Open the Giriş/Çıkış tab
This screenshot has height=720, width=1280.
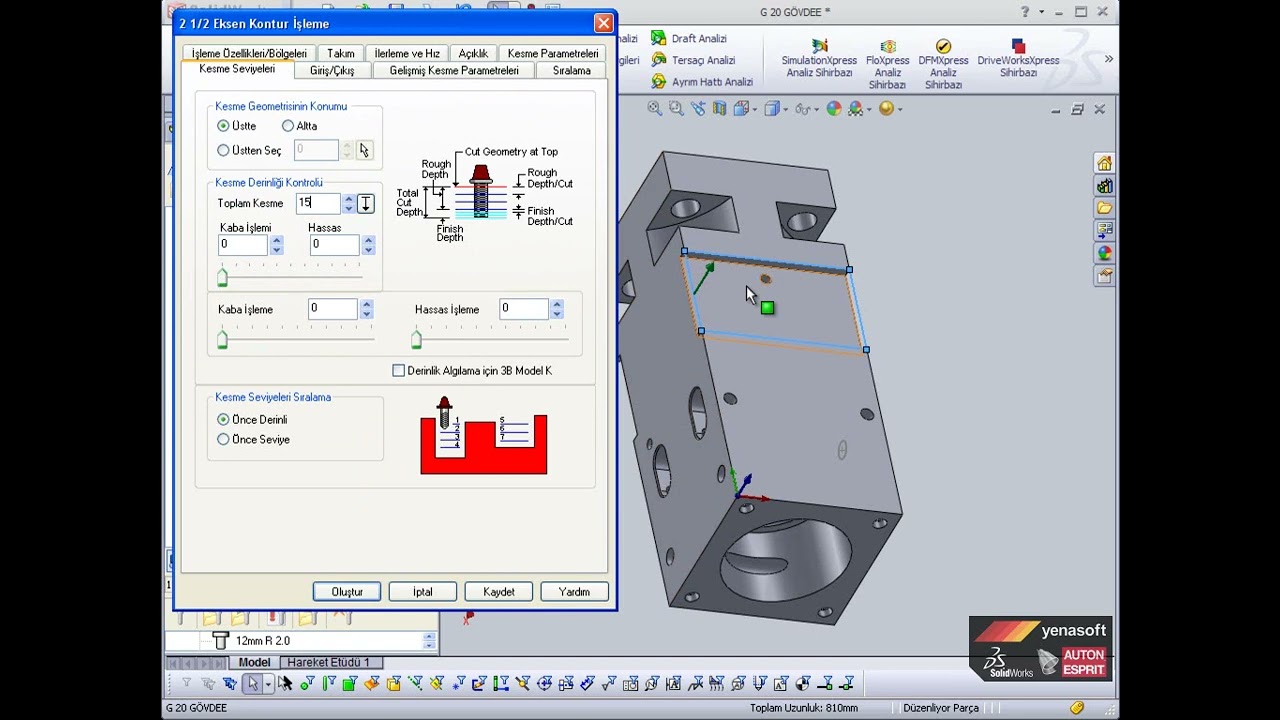point(332,71)
